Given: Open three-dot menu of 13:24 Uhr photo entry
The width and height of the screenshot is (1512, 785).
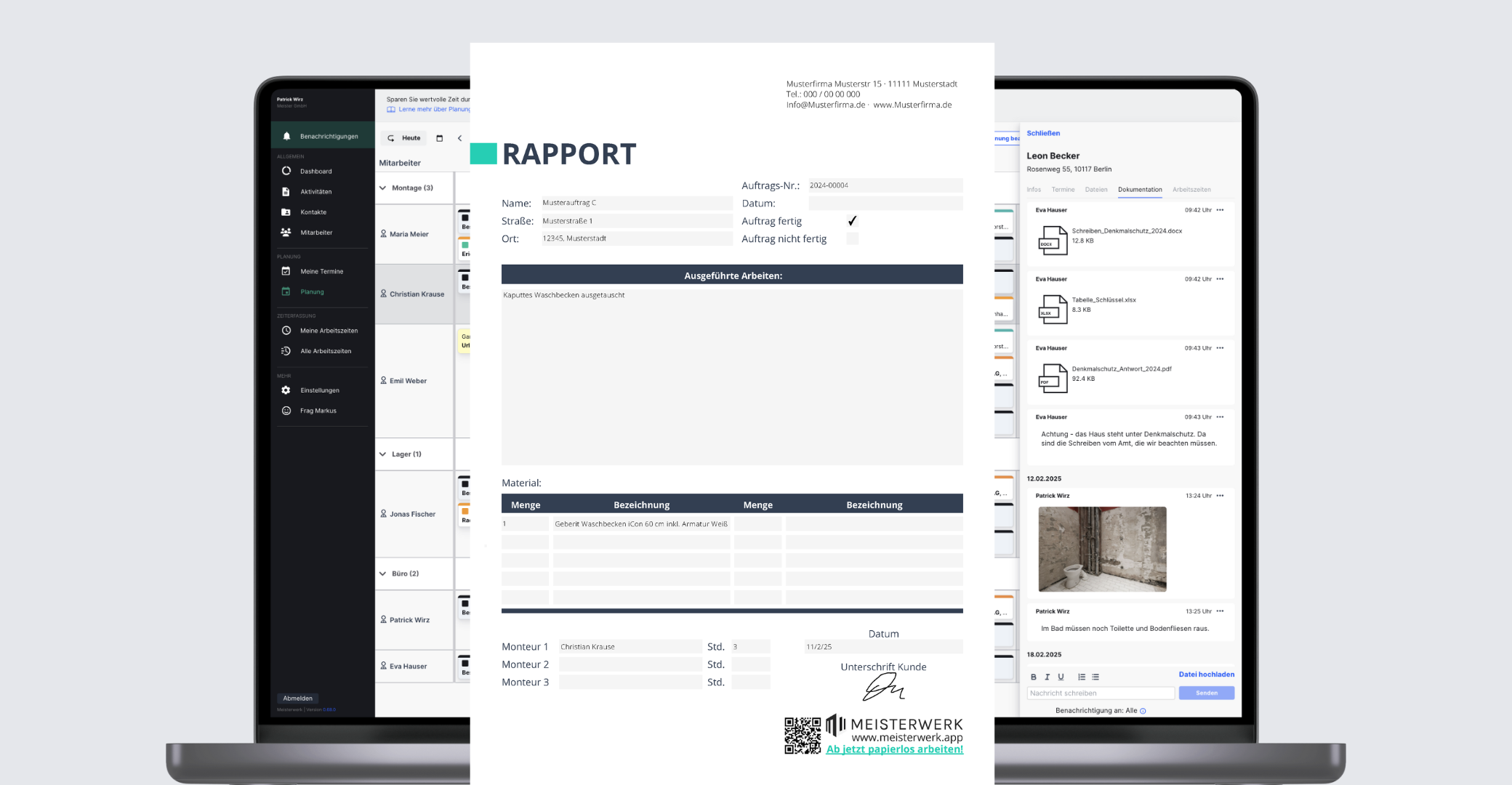Looking at the screenshot, I should [x=1220, y=496].
